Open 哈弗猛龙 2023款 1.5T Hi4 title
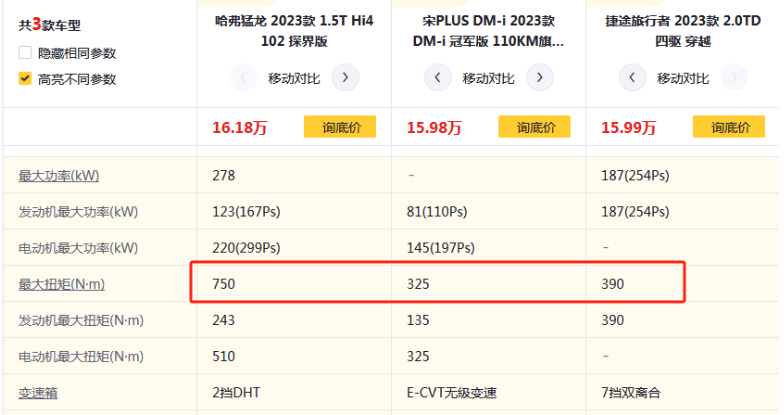The height and width of the screenshot is (415, 784). click(x=294, y=30)
